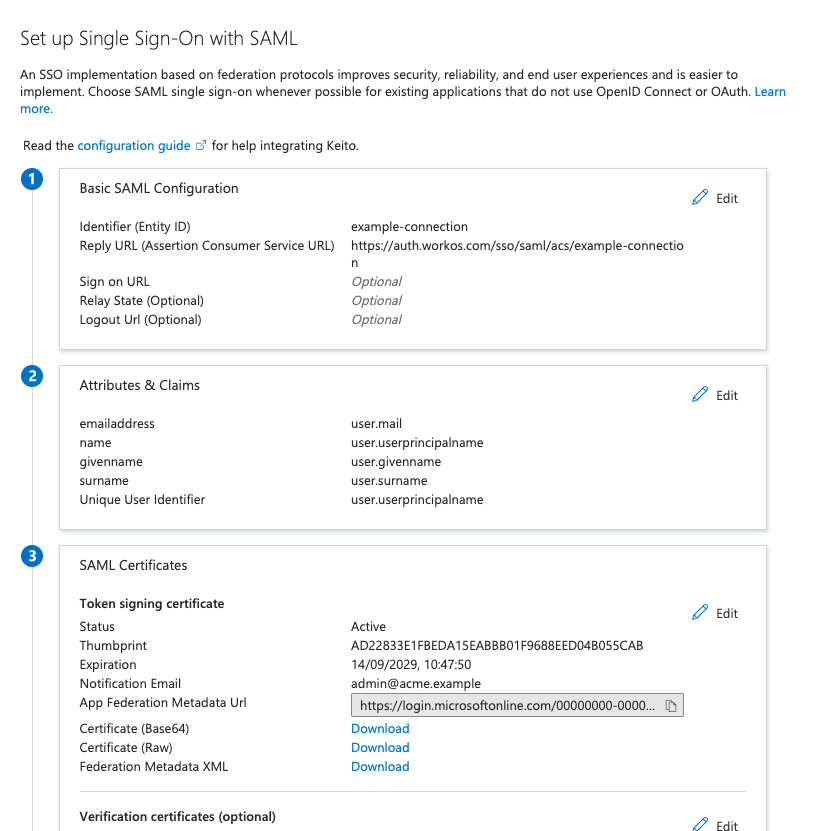Click the pencil icon for Verification certificates

pos(700,824)
